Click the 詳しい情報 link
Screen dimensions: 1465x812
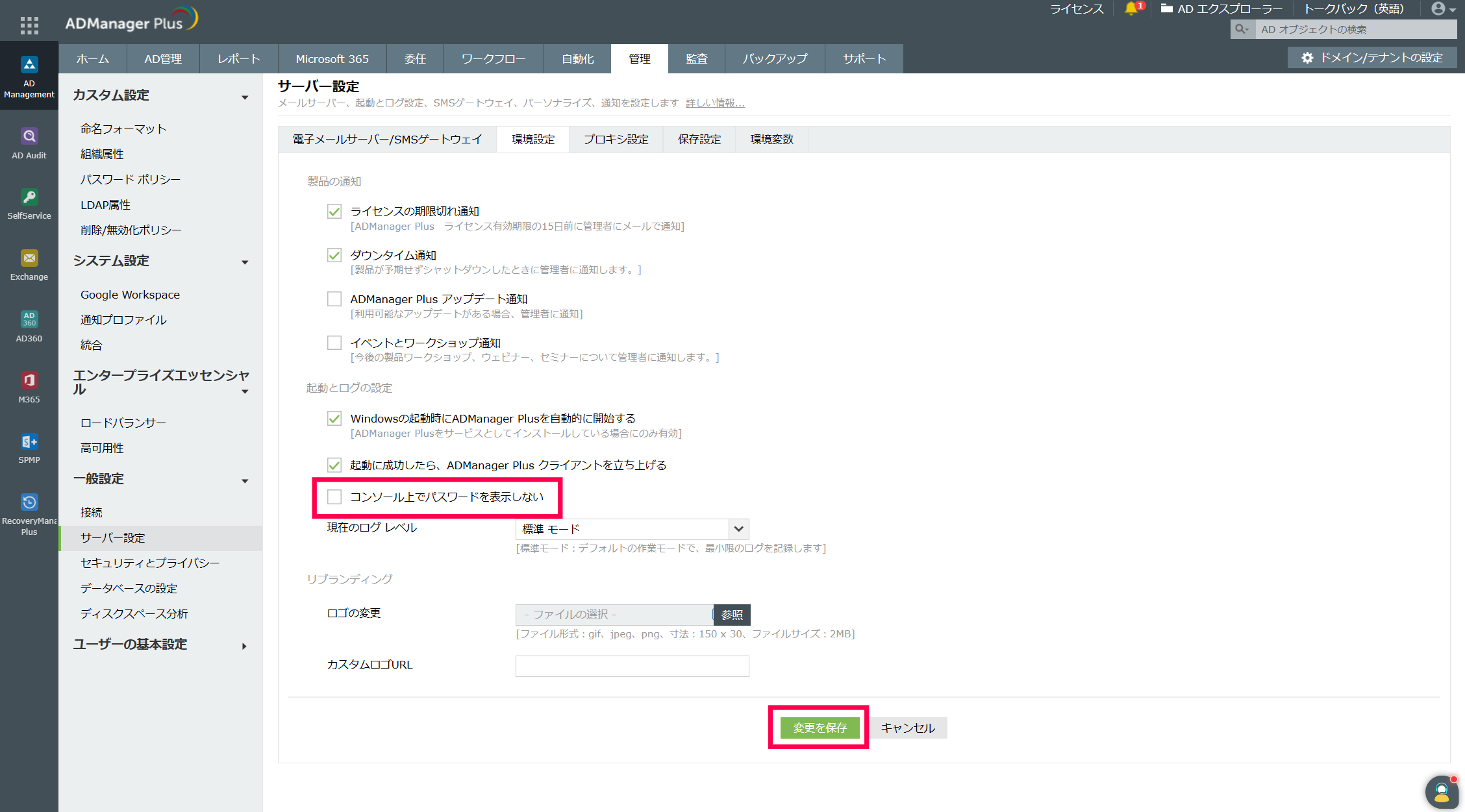(715, 103)
